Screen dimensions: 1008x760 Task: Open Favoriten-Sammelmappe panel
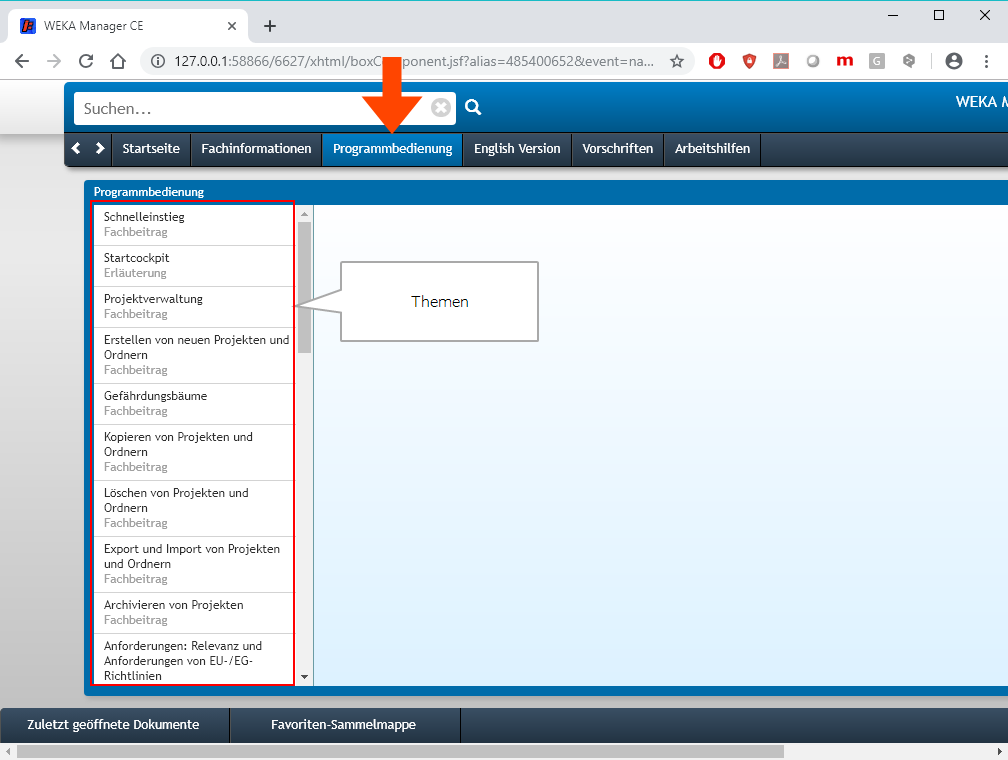click(x=343, y=725)
